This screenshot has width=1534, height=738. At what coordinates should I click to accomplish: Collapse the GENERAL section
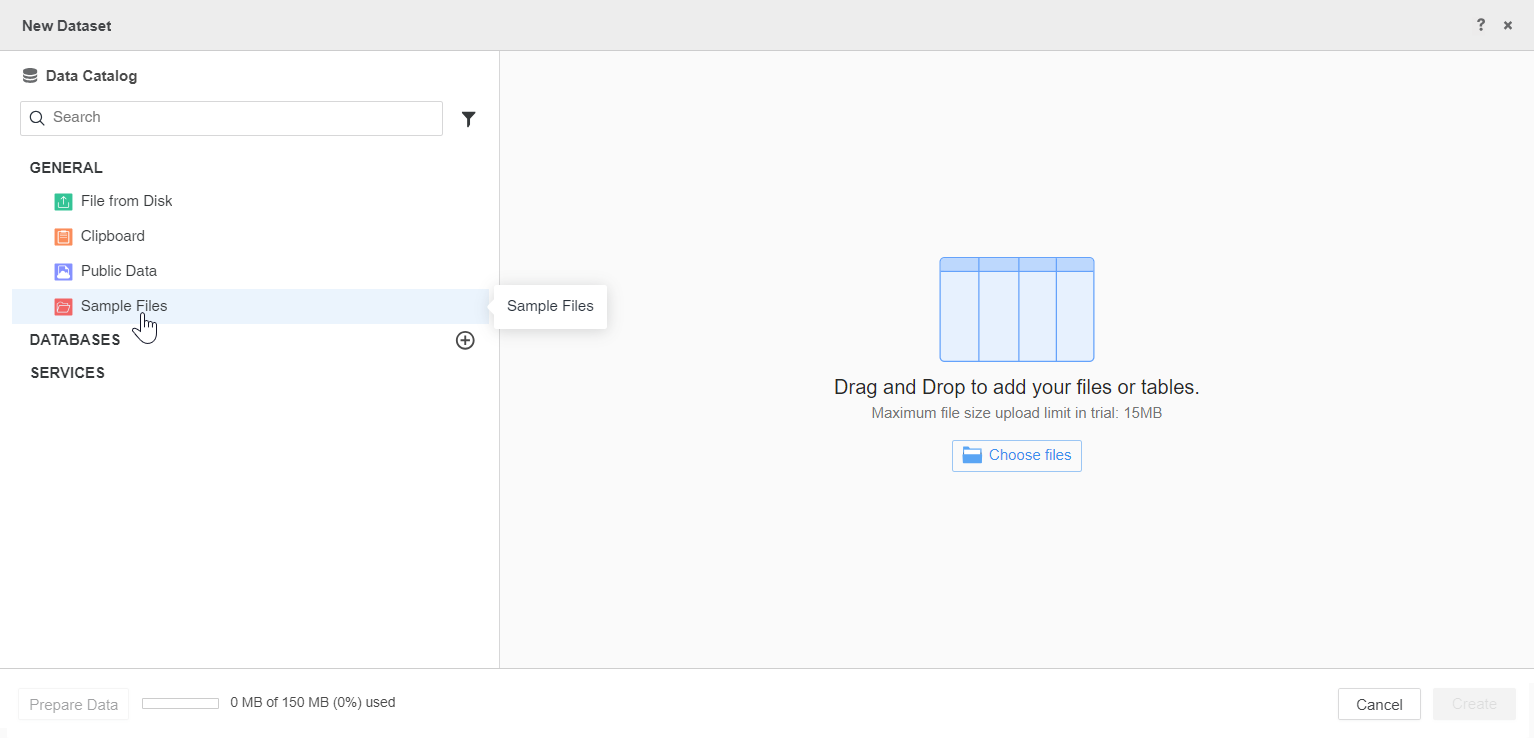click(x=66, y=168)
